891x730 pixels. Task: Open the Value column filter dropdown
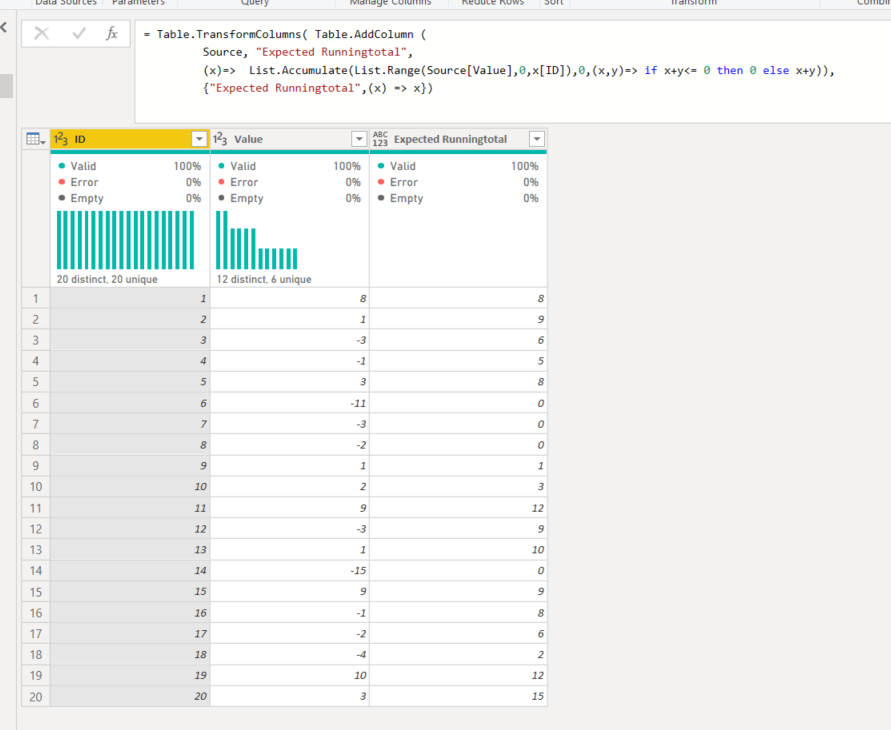coord(359,139)
